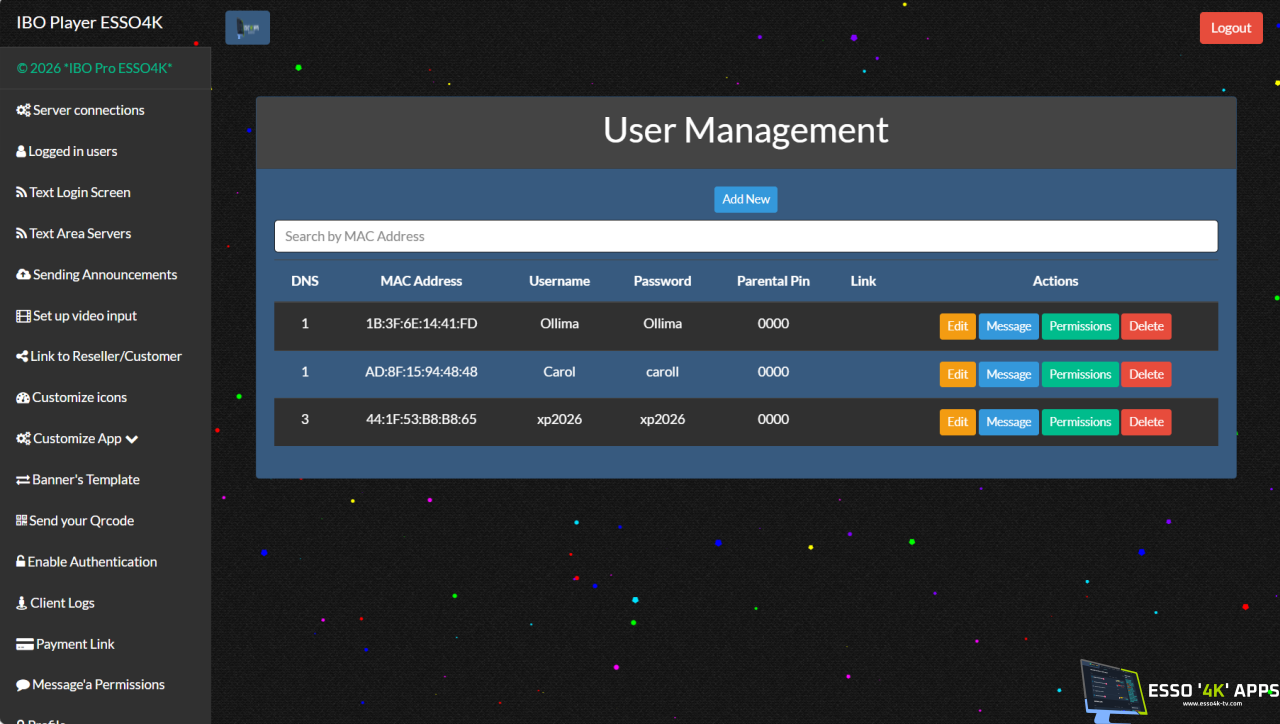Click the Text Login Screen feed icon
This screenshot has width=1280, height=724.
(21, 192)
